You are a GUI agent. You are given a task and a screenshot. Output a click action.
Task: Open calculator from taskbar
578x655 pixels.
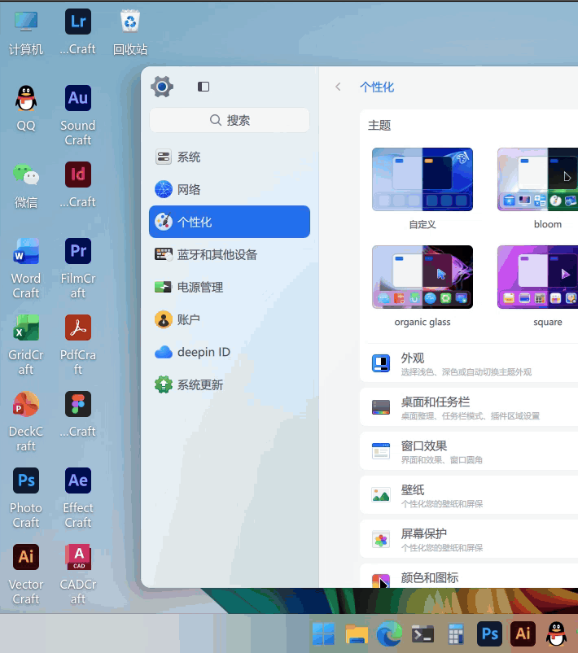point(456,634)
